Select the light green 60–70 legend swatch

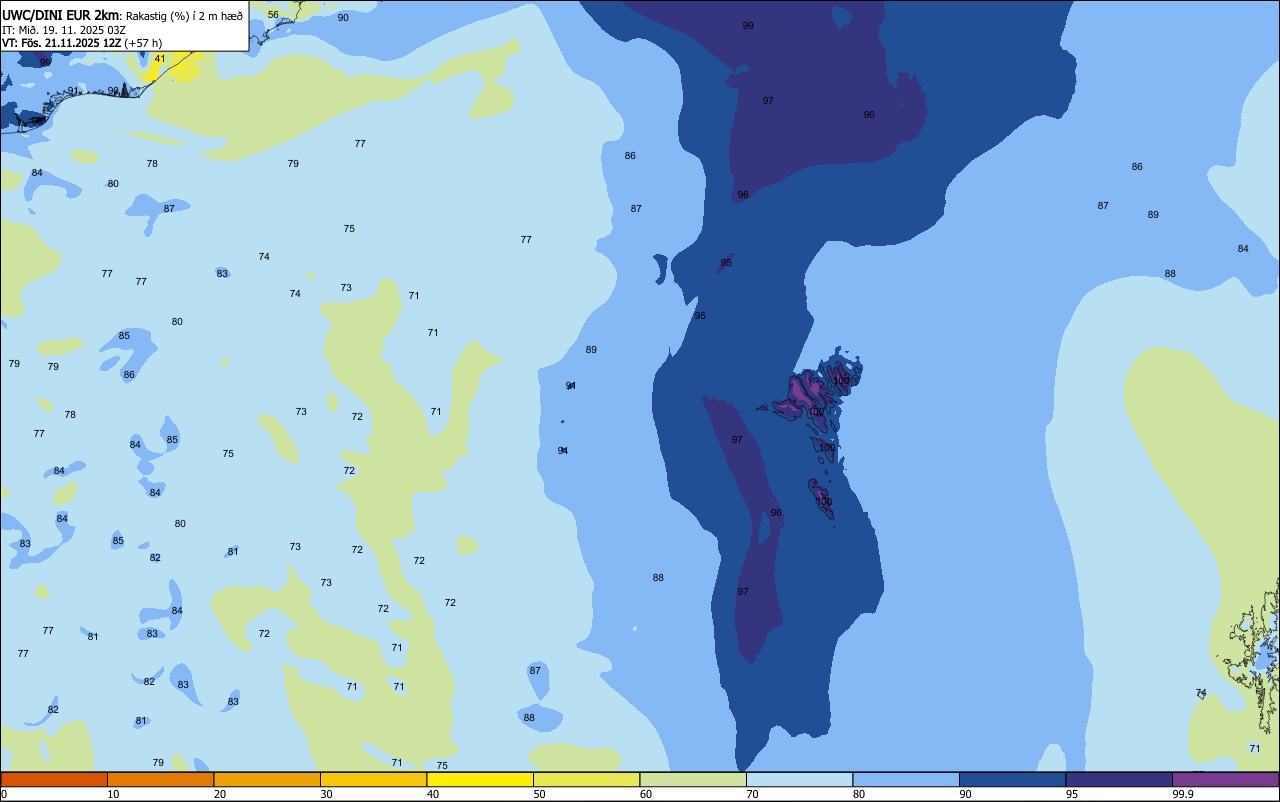pyautogui.click(x=693, y=779)
